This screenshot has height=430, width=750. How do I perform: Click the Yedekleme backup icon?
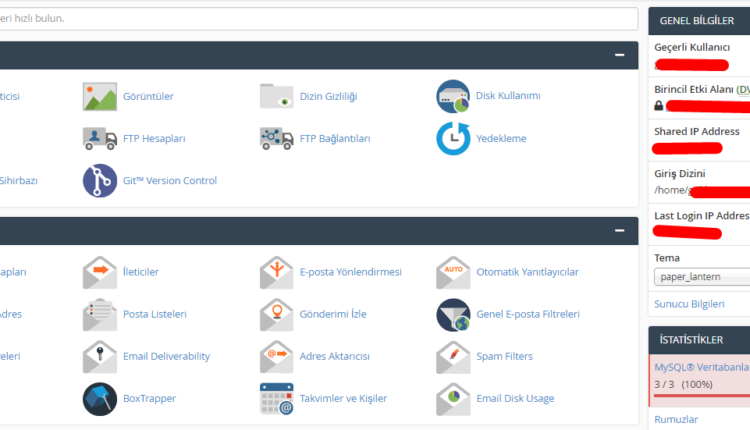point(453,139)
